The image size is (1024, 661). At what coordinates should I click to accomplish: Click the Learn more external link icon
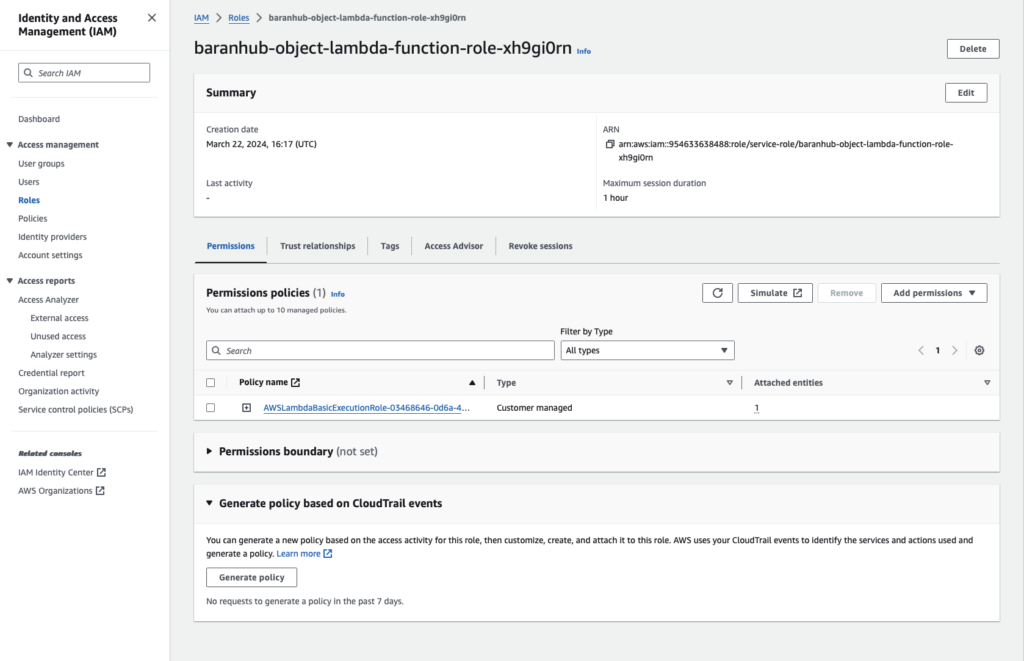(328, 554)
